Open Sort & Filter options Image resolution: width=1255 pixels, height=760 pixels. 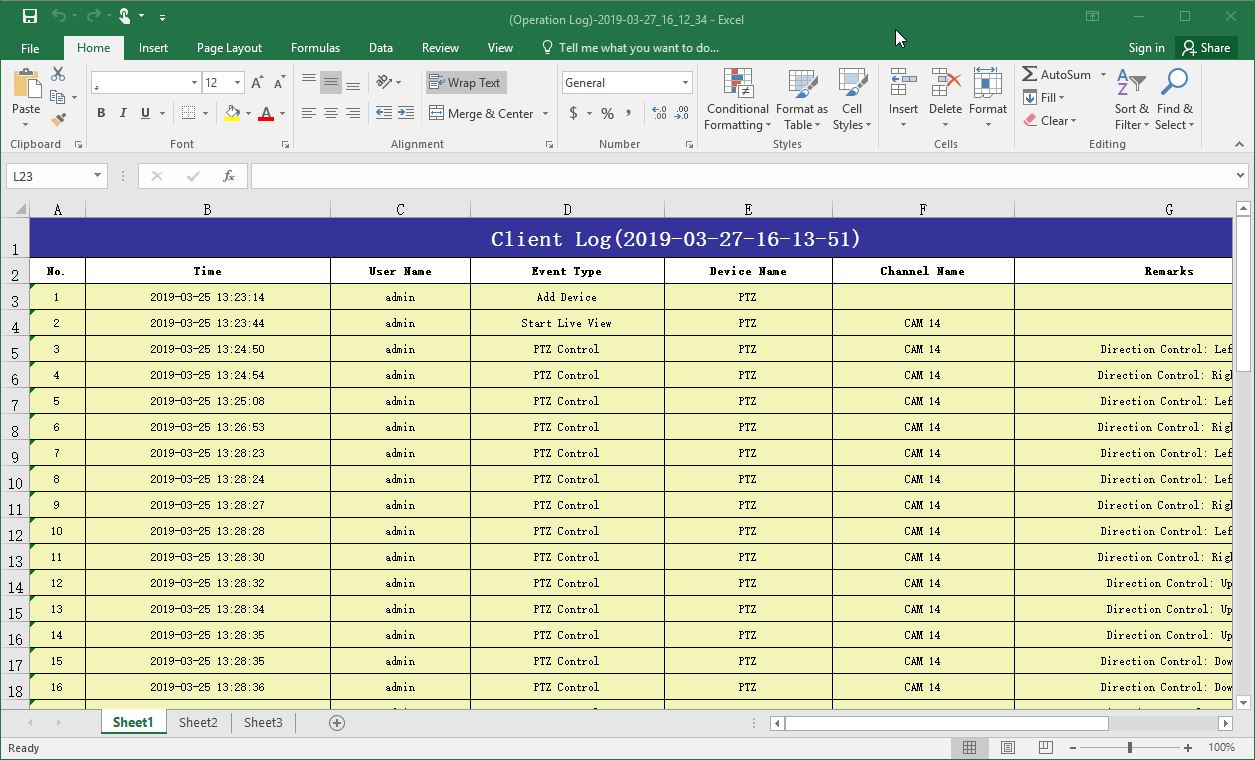click(x=1130, y=99)
